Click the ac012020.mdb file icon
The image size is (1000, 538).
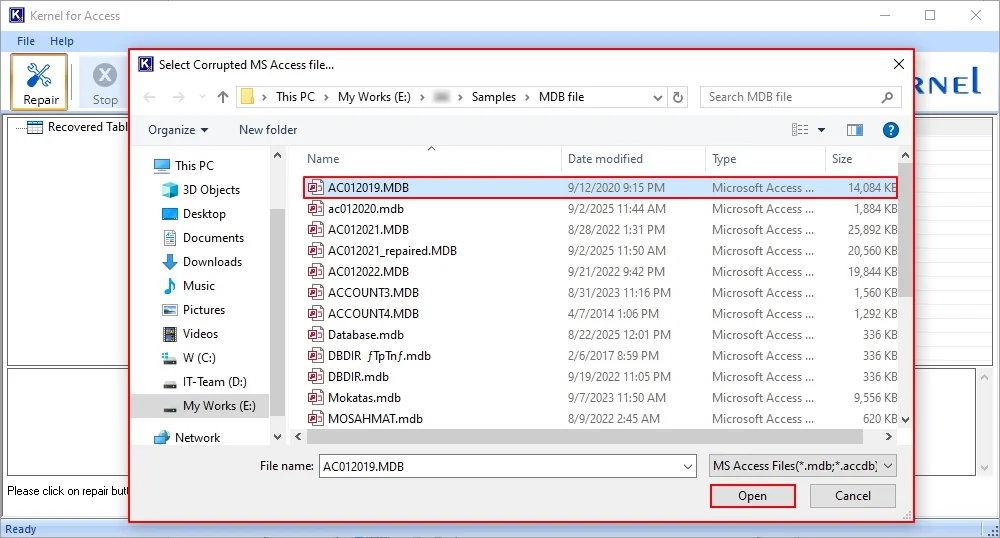pyautogui.click(x=315, y=208)
